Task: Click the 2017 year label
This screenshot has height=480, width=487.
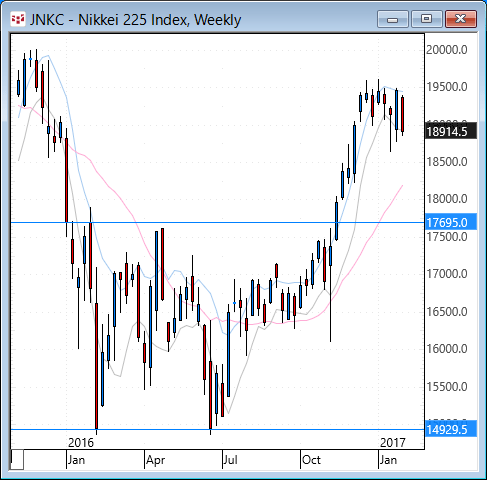Action: (393, 443)
